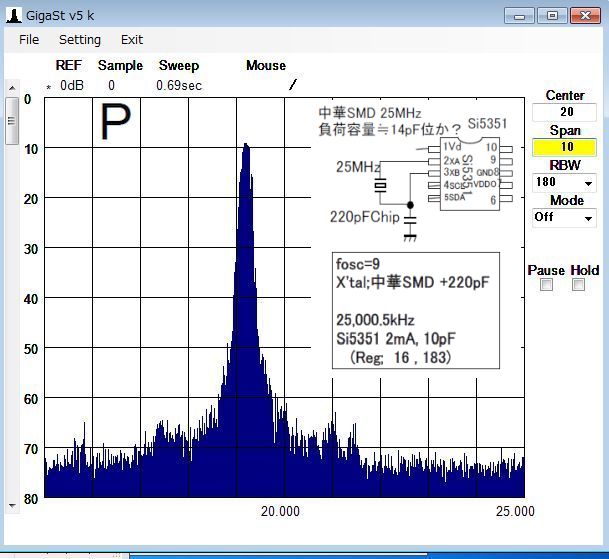
Task: Click the REF level scrollbar up arrow
Action: (12, 88)
